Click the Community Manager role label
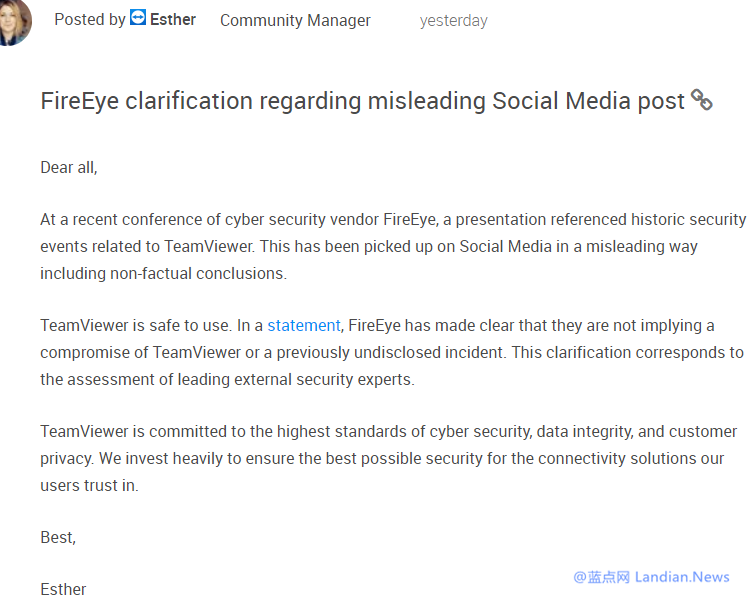751x606 pixels. [x=295, y=20]
